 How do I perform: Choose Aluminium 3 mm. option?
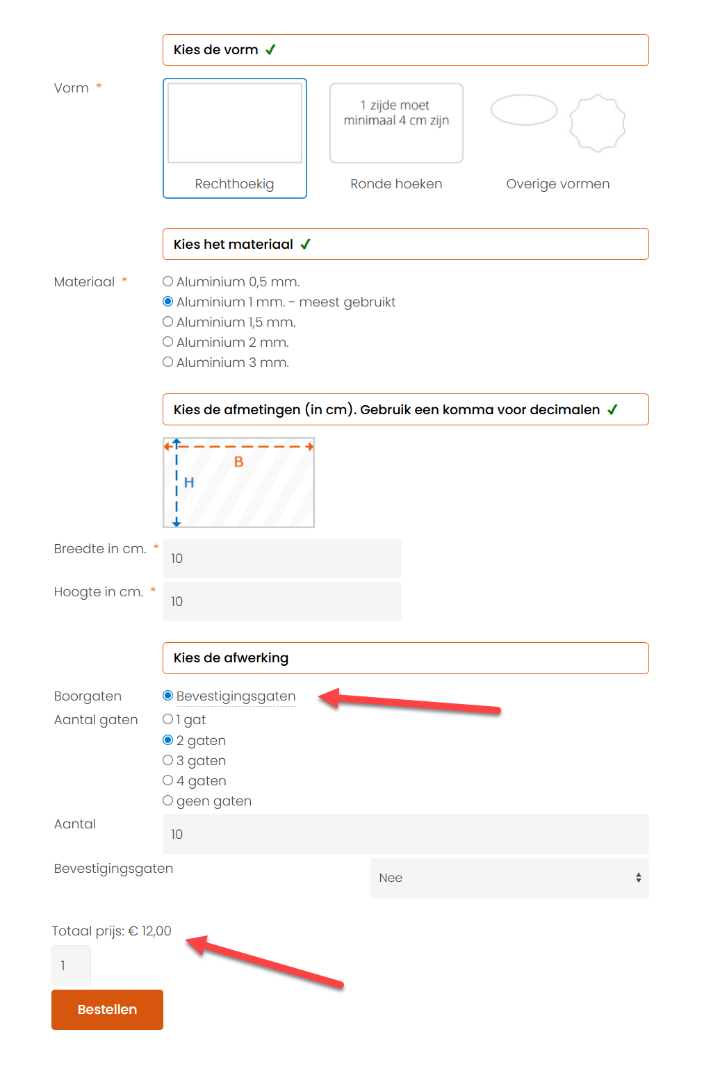pos(168,362)
